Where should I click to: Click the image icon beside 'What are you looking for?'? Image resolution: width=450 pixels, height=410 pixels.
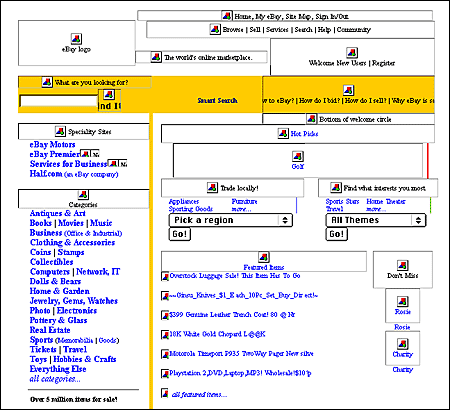coord(47,82)
